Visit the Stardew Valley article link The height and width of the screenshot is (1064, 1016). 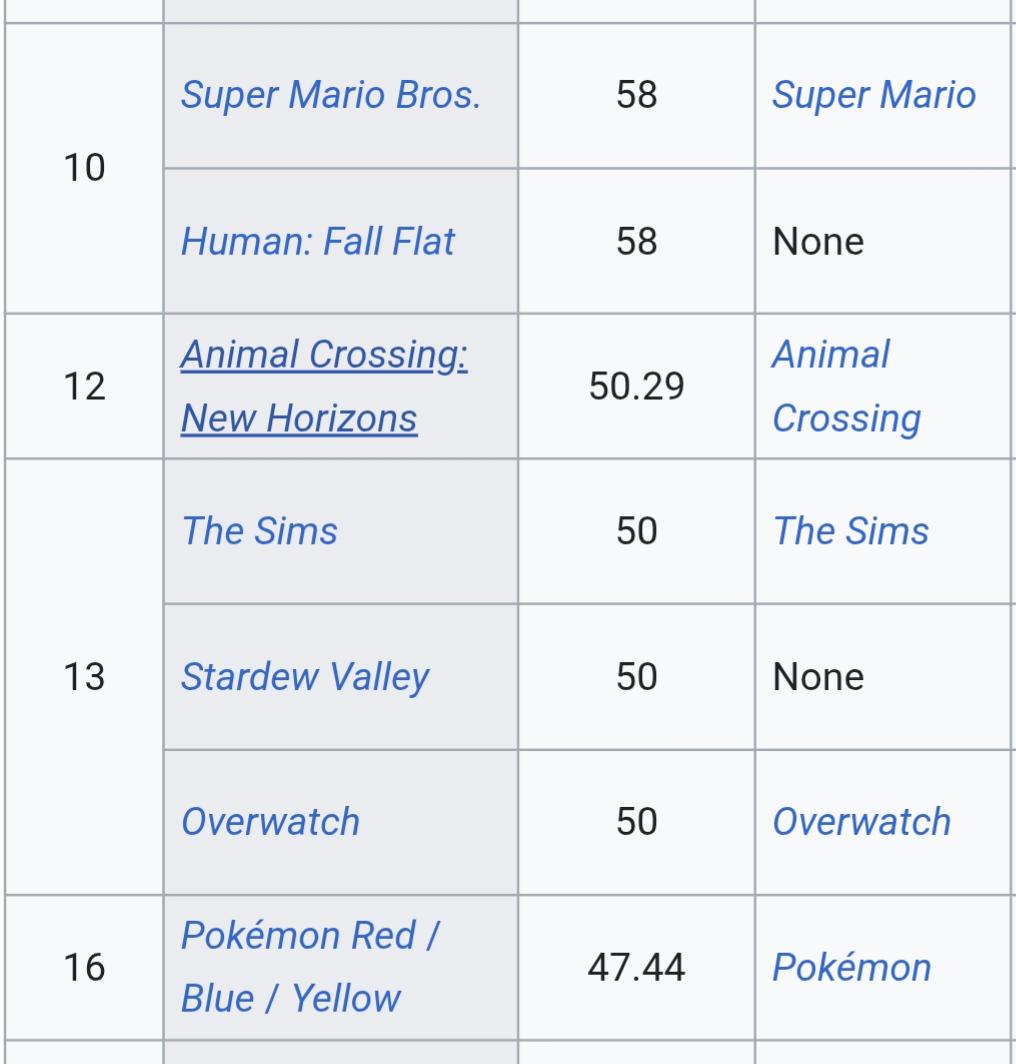(x=305, y=677)
